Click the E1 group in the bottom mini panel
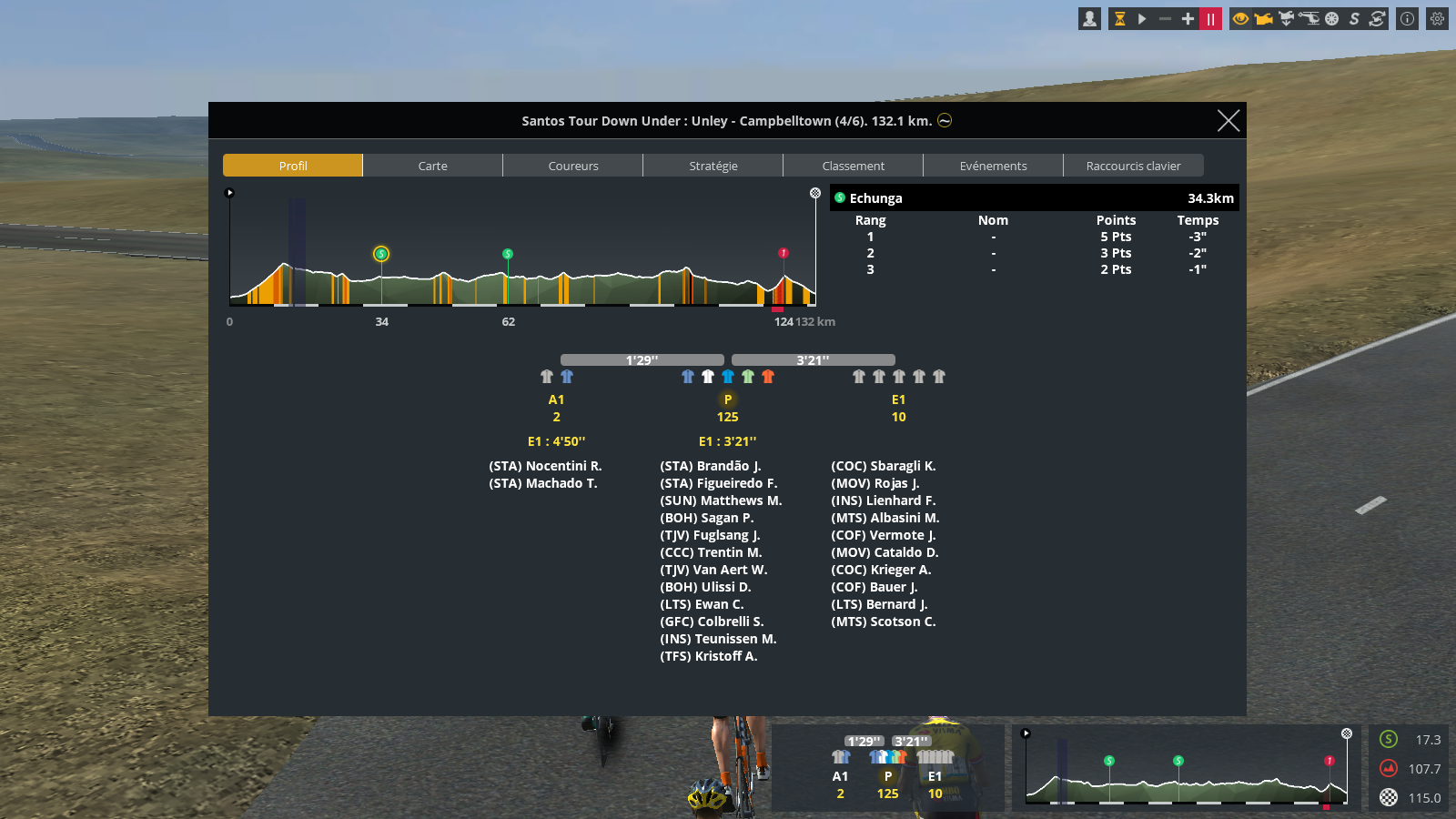Screen dimensions: 1456x819 coord(935,775)
